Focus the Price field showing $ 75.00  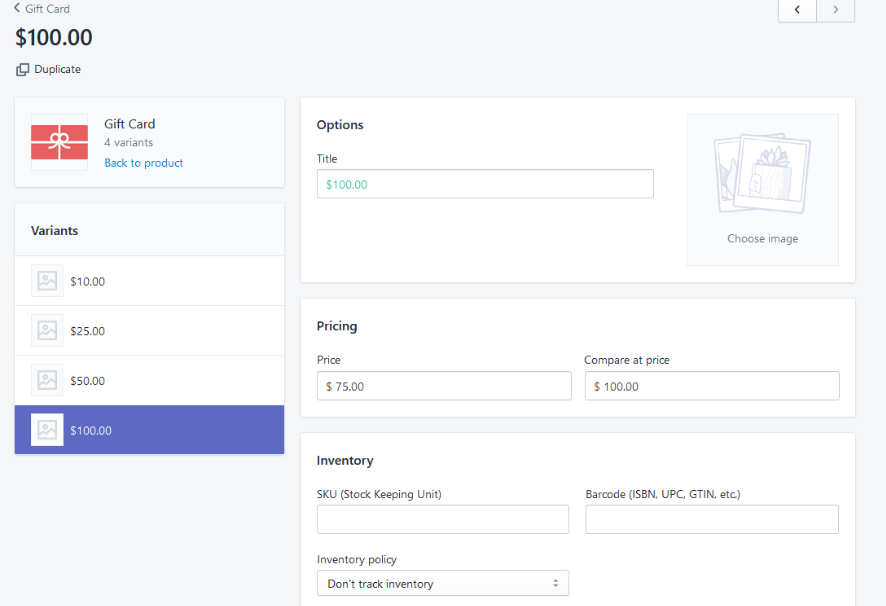[x=444, y=386]
